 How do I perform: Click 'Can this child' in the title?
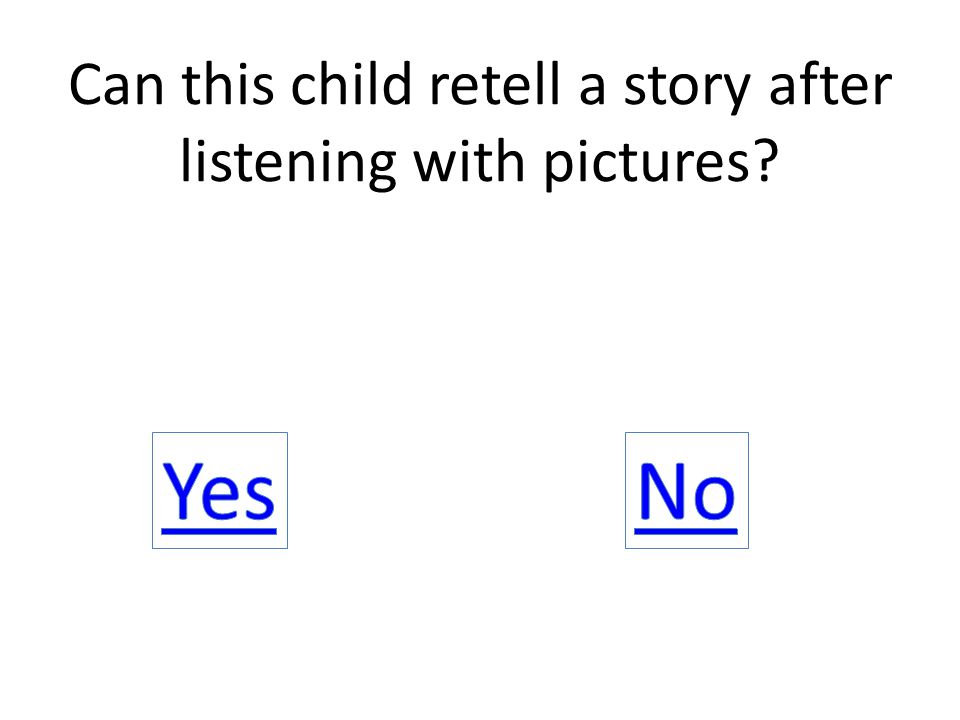(240, 84)
